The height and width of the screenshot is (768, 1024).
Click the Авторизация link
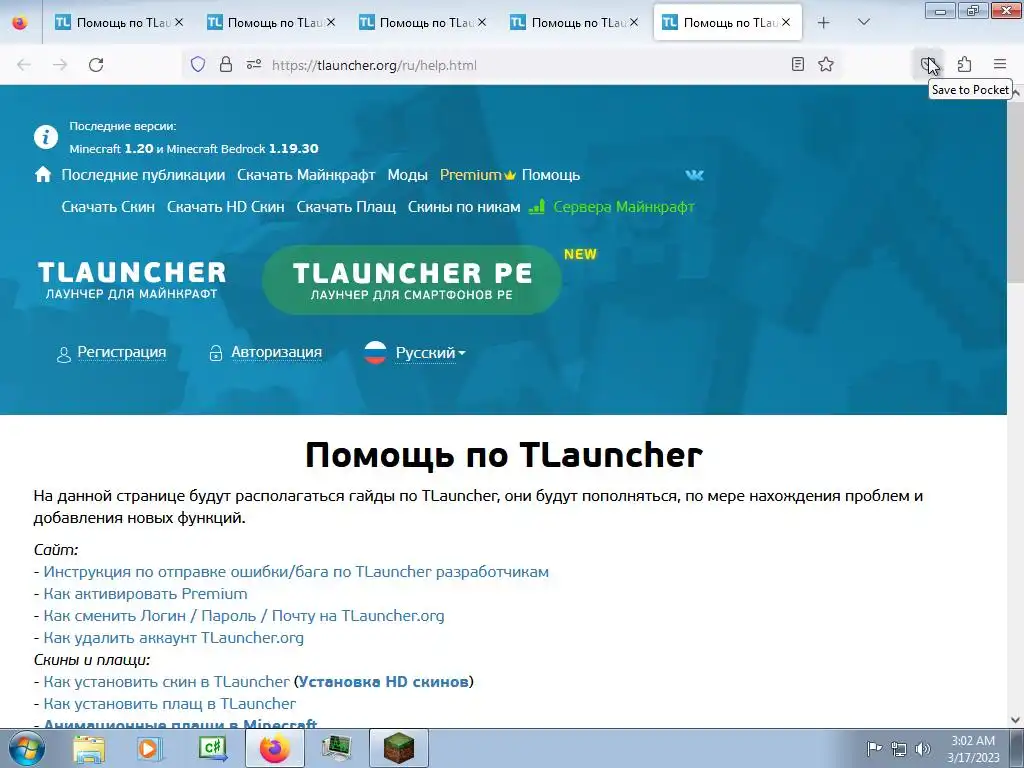coord(276,352)
